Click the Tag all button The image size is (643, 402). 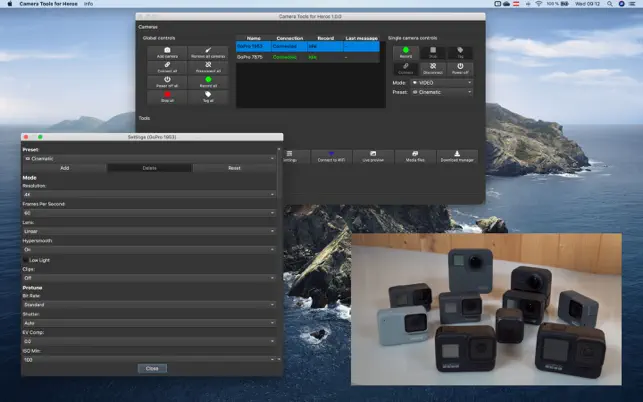click(x=208, y=97)
